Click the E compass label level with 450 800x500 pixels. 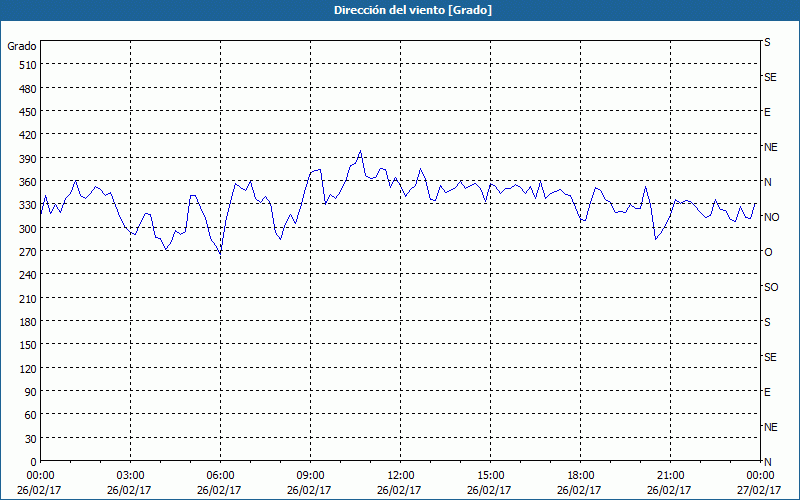coord(767,112)
